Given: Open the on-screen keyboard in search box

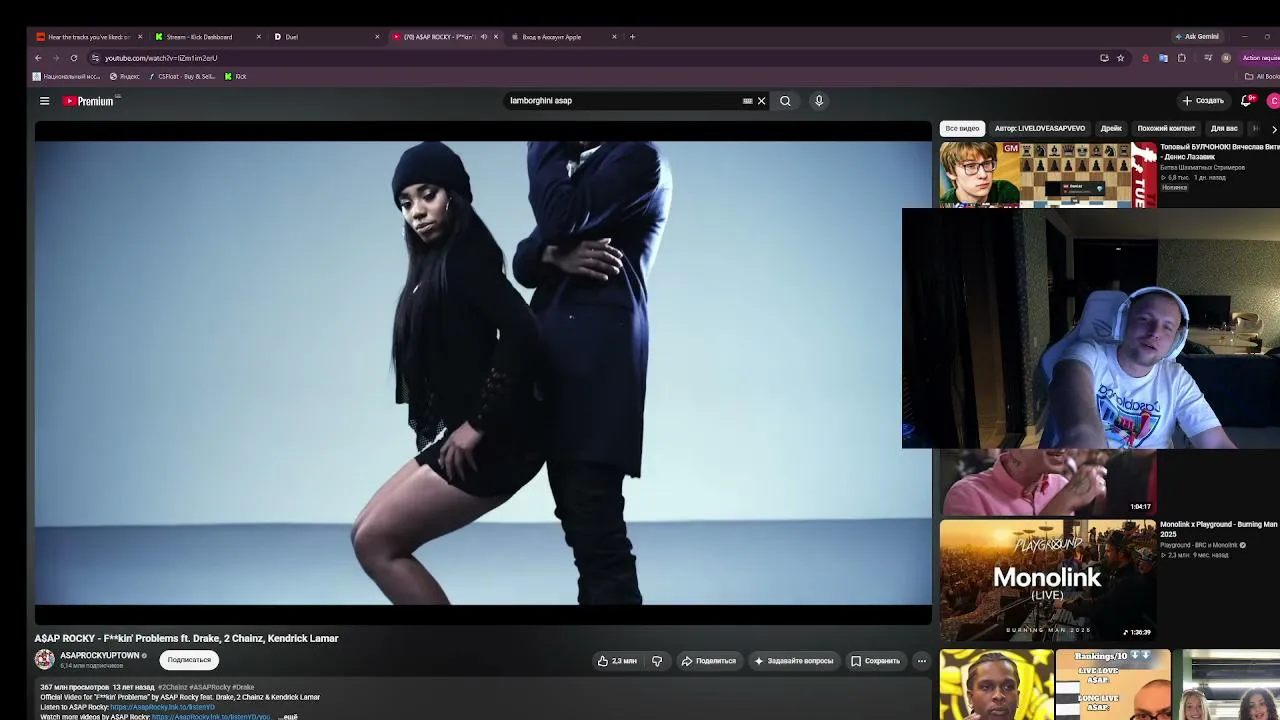Looking at the screenshot, I should click(747, 101).
